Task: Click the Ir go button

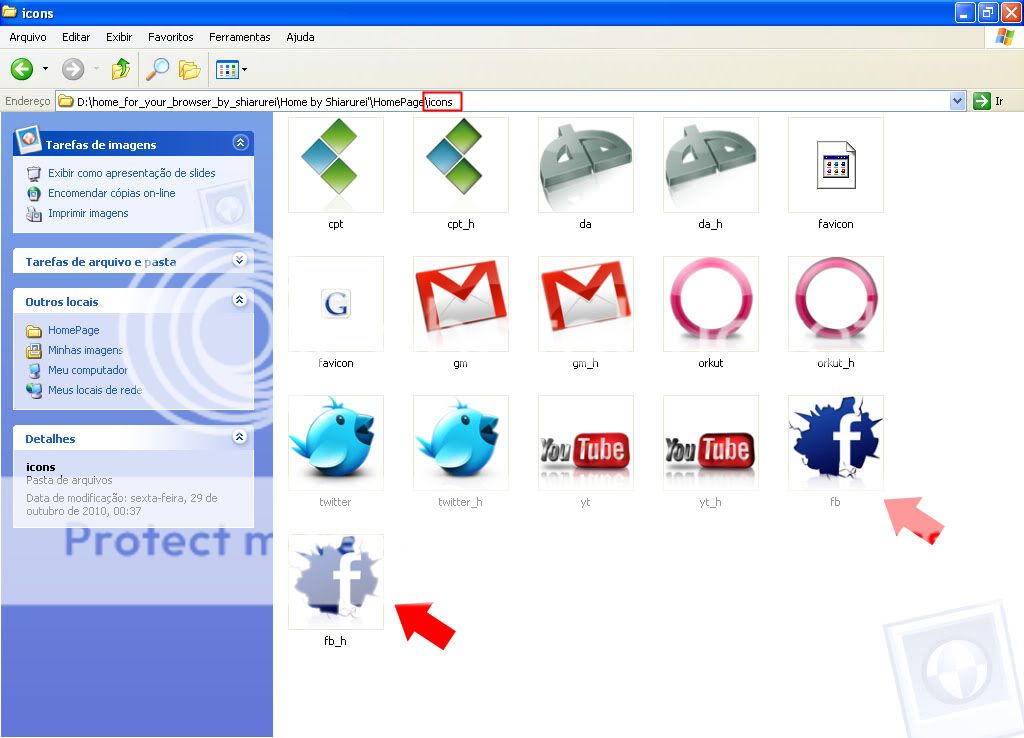Action: pyautogui.click(x=989, y=101)
